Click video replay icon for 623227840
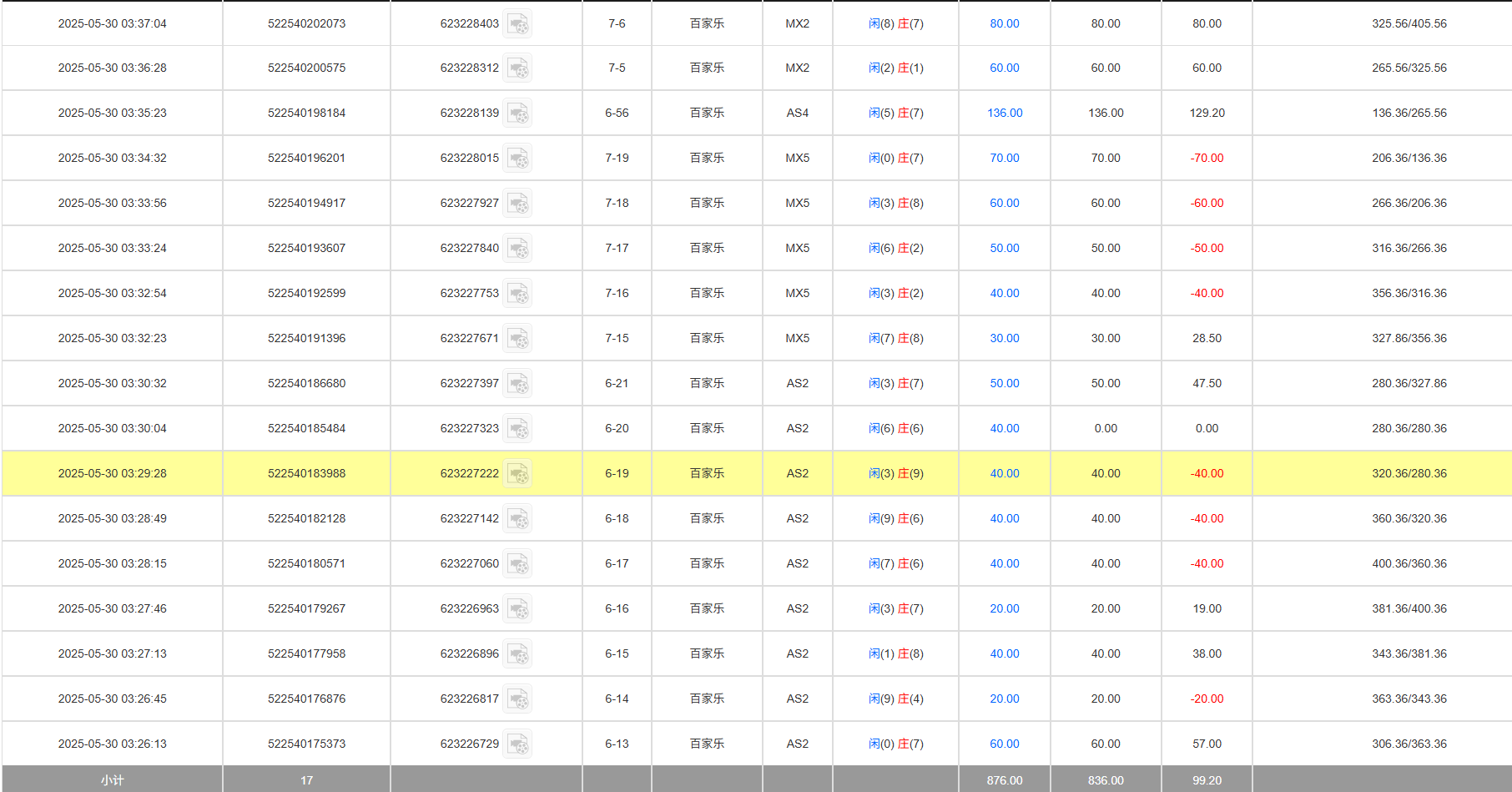Image resolution: width=1512 pixels, height=792 pixels. (x=517, y=249)
